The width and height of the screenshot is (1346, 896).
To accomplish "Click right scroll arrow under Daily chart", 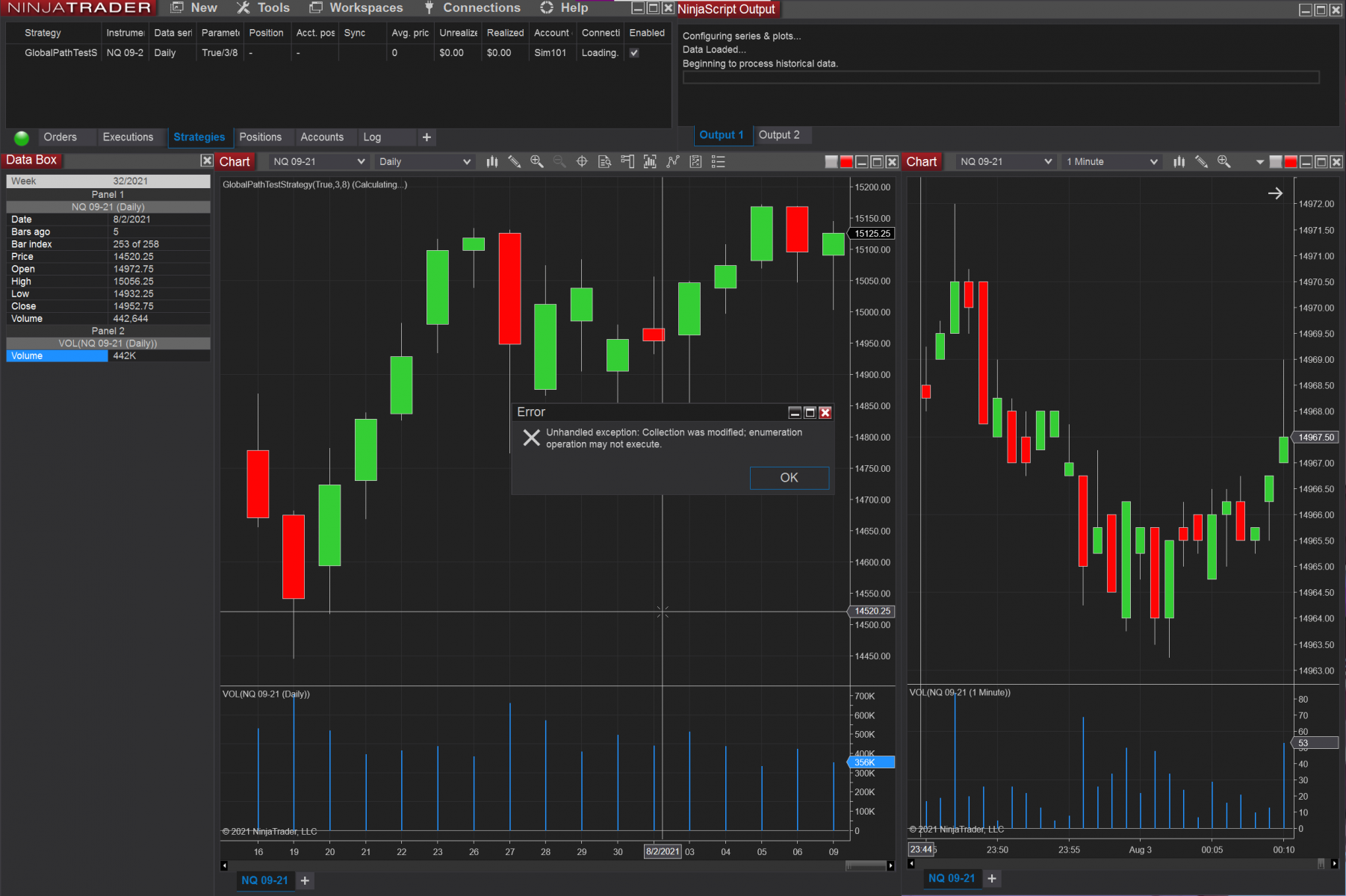I will (x=890, y=866).
